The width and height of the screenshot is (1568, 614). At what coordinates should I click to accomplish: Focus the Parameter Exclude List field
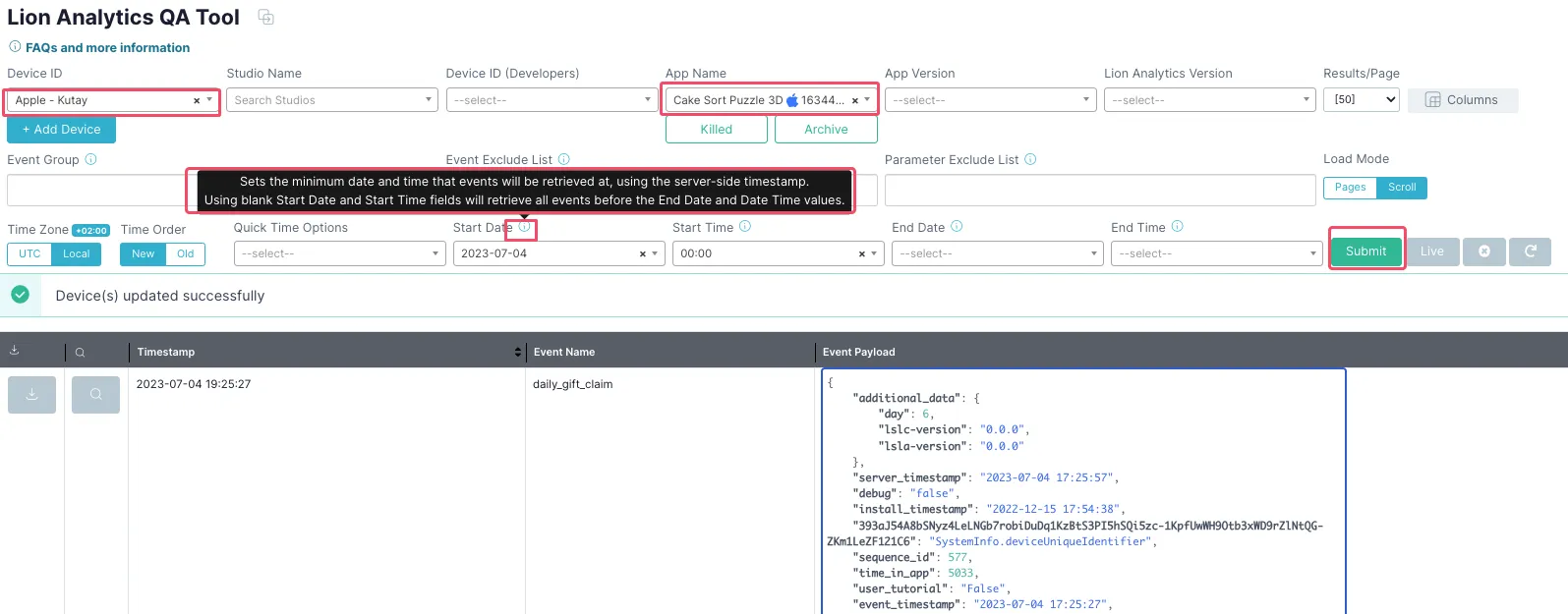pyautogui.click(x=1100, y=191)
